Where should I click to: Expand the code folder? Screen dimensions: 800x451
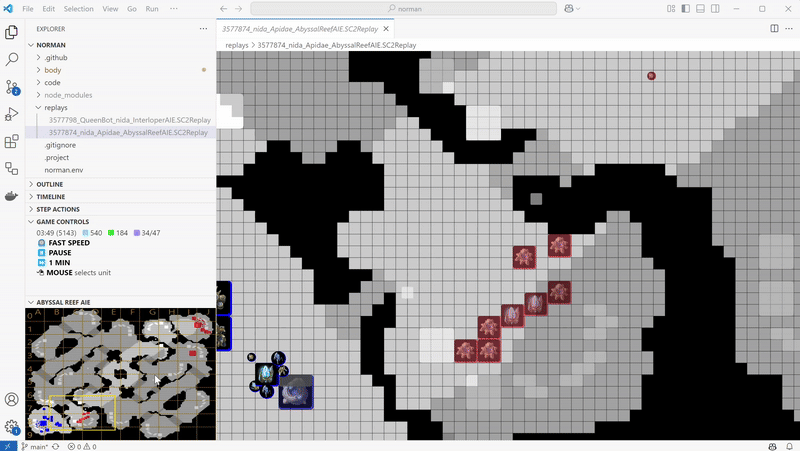[121, 83]
